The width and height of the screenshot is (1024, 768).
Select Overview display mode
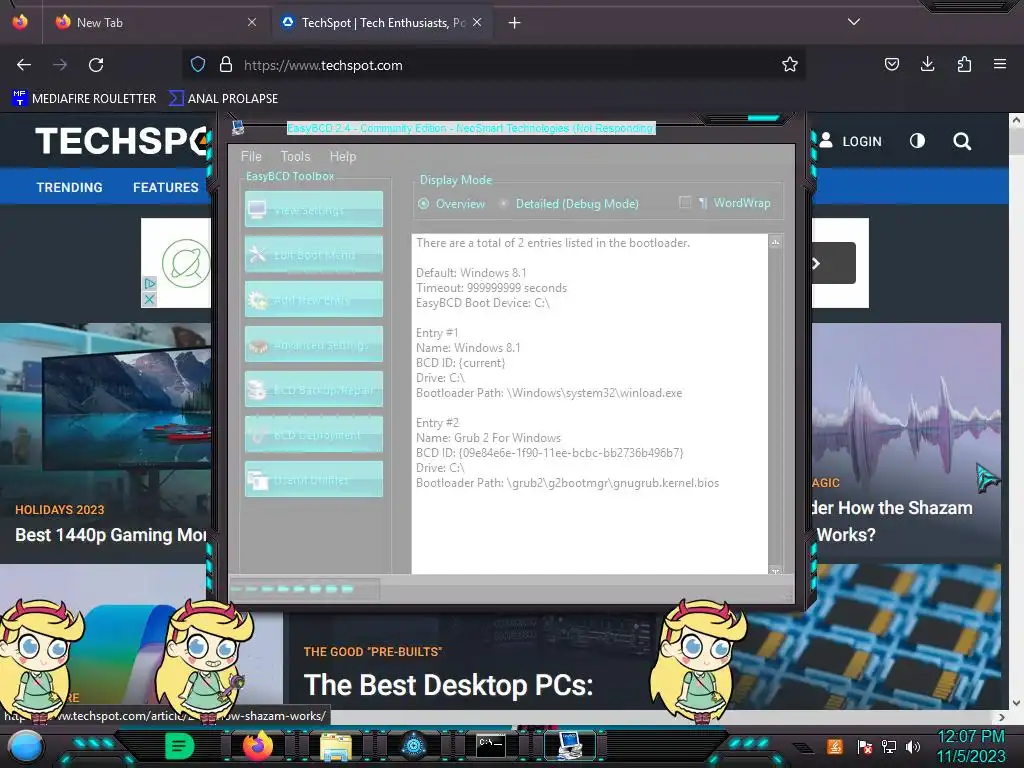[x=424, y=204]
